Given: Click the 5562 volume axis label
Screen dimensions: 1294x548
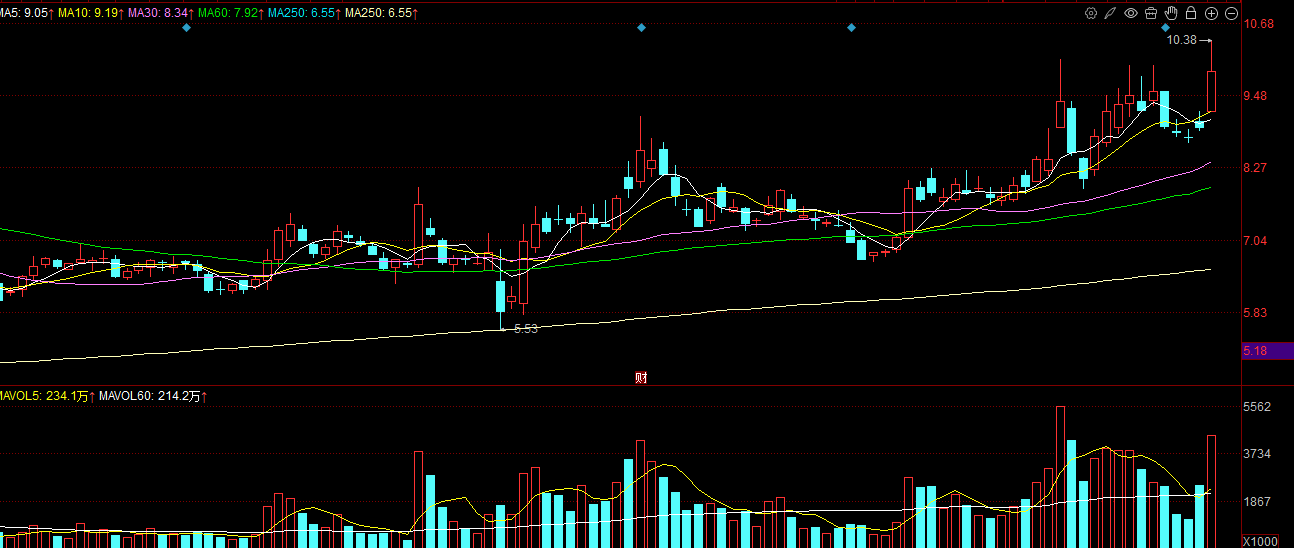Looking at the screenshot, I should click(x=1257, y=407).
